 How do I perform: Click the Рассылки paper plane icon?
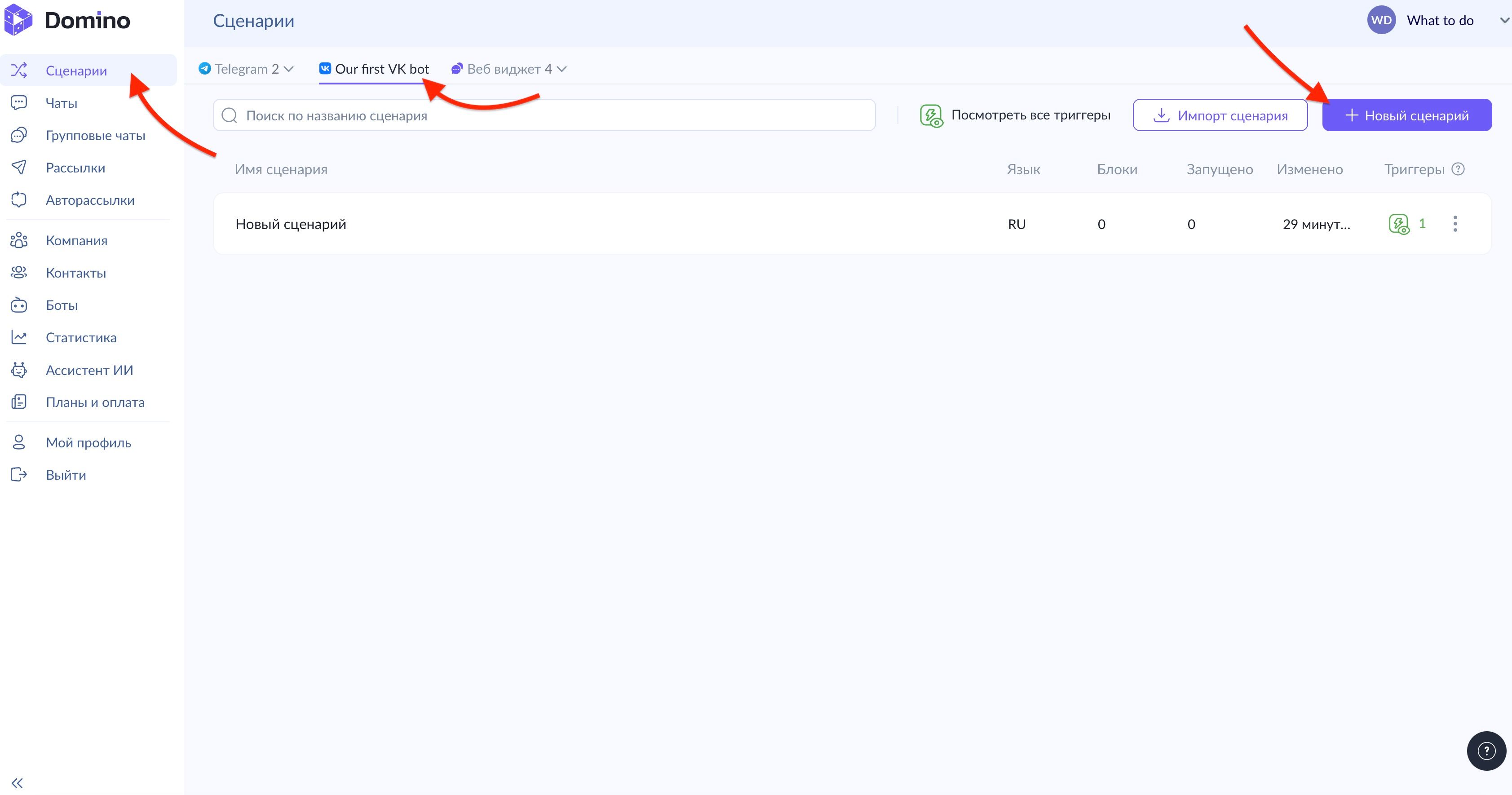click(19, 168)
